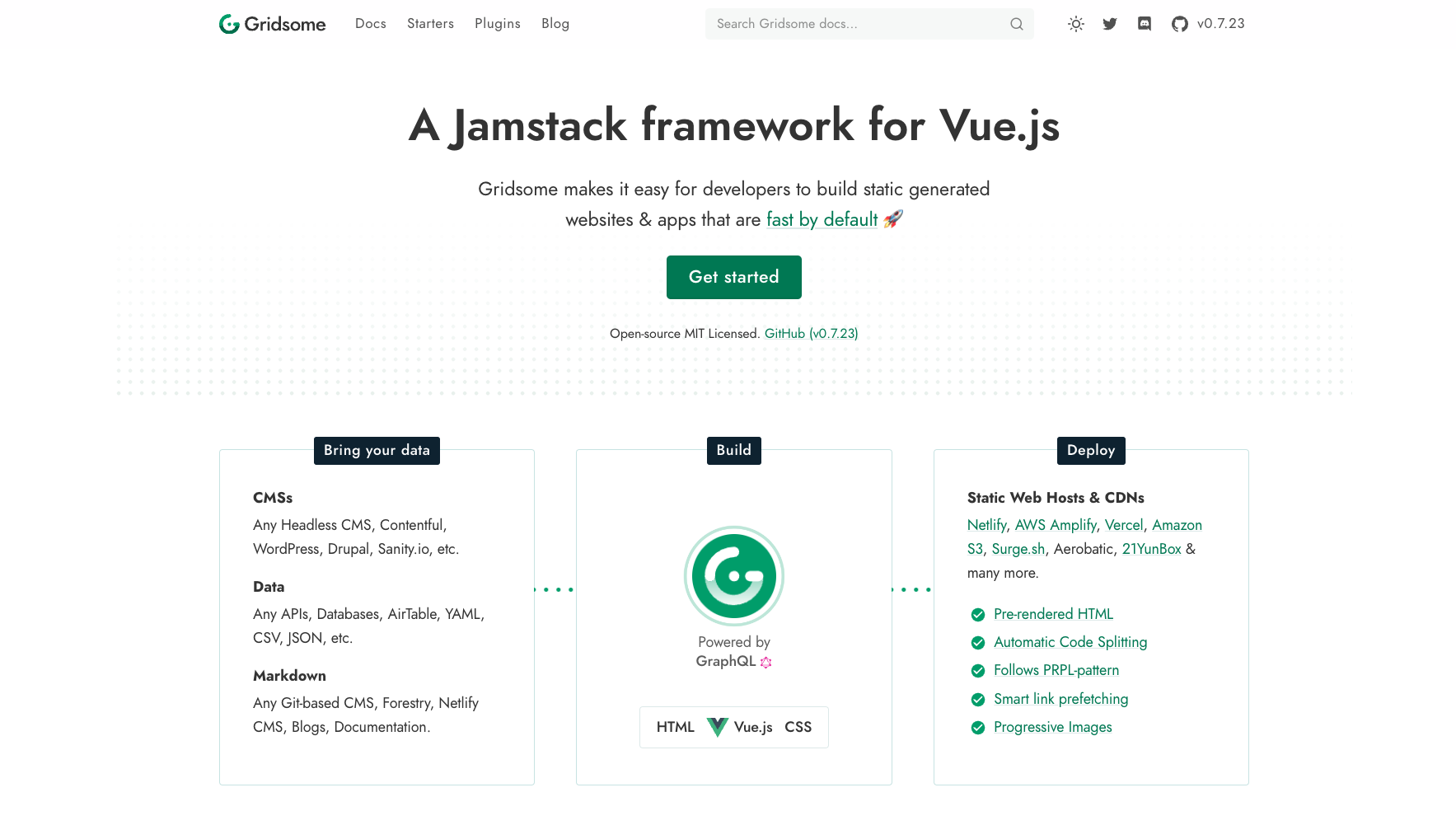Open Gridsome Twitter profile icon

click(1110, 24)
